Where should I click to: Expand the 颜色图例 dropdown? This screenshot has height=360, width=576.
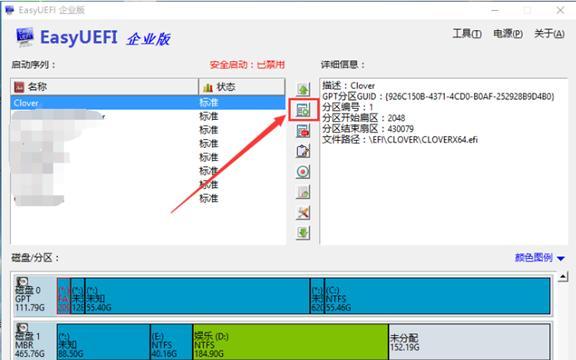(x=539, y=258)
